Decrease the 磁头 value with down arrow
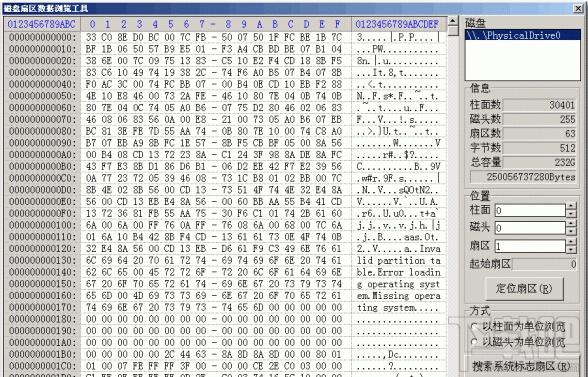This screenshot has height=377, width=588. pos(571,231)
